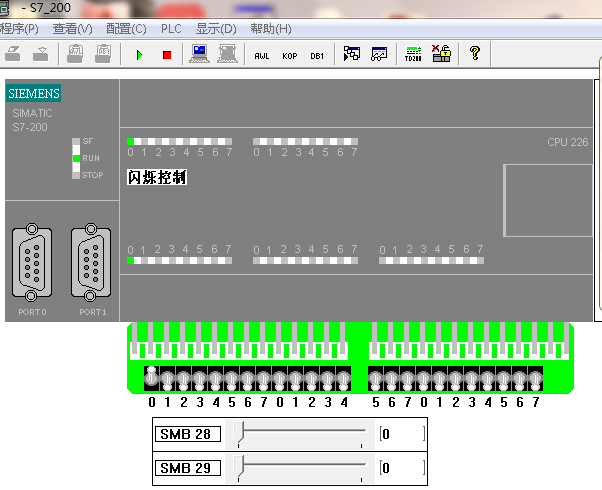Open the 配置(C) menu
Viewport: 602px width, 490px height.
[x=126, y=29]
